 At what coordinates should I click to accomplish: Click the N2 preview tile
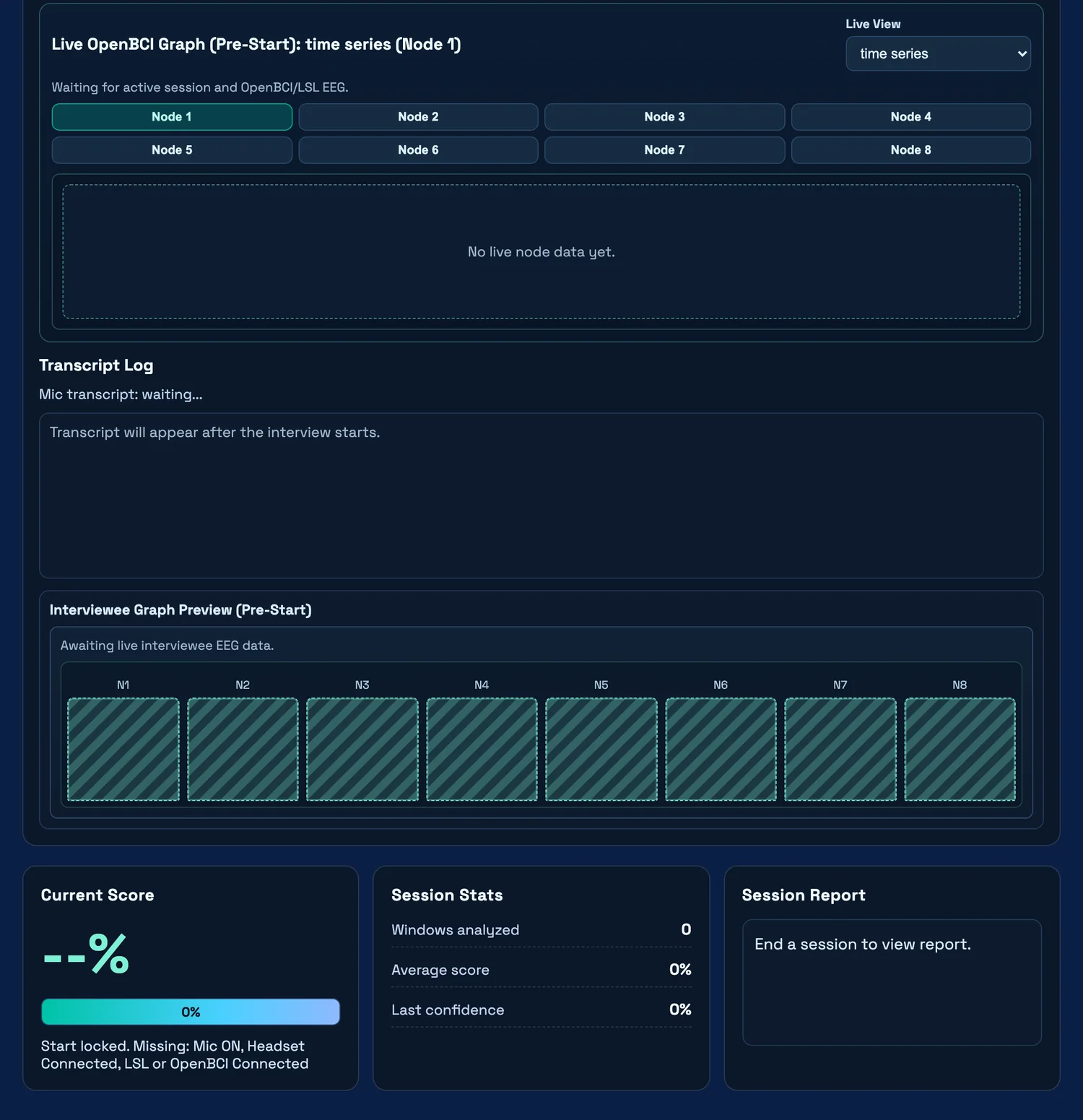pos(243,749)
